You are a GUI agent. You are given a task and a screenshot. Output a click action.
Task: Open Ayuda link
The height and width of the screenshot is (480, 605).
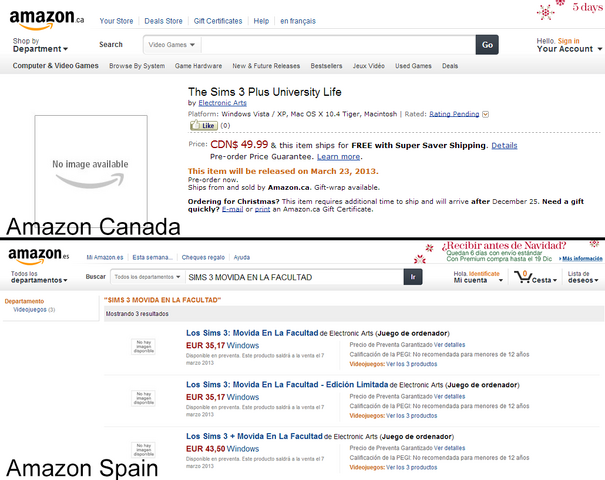pyautogui.click(x=242, y=257)
